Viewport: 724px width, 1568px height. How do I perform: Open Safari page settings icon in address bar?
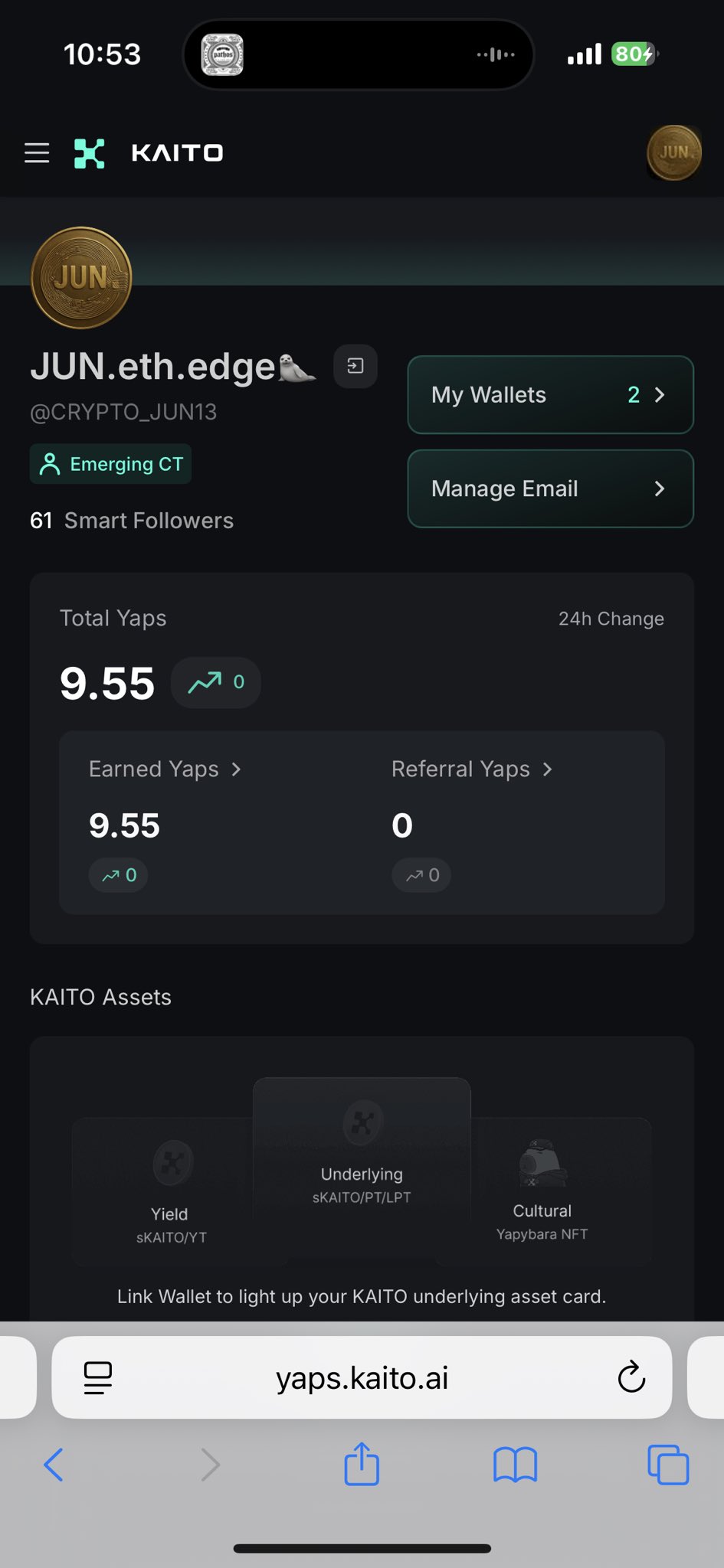(98, 1377)
